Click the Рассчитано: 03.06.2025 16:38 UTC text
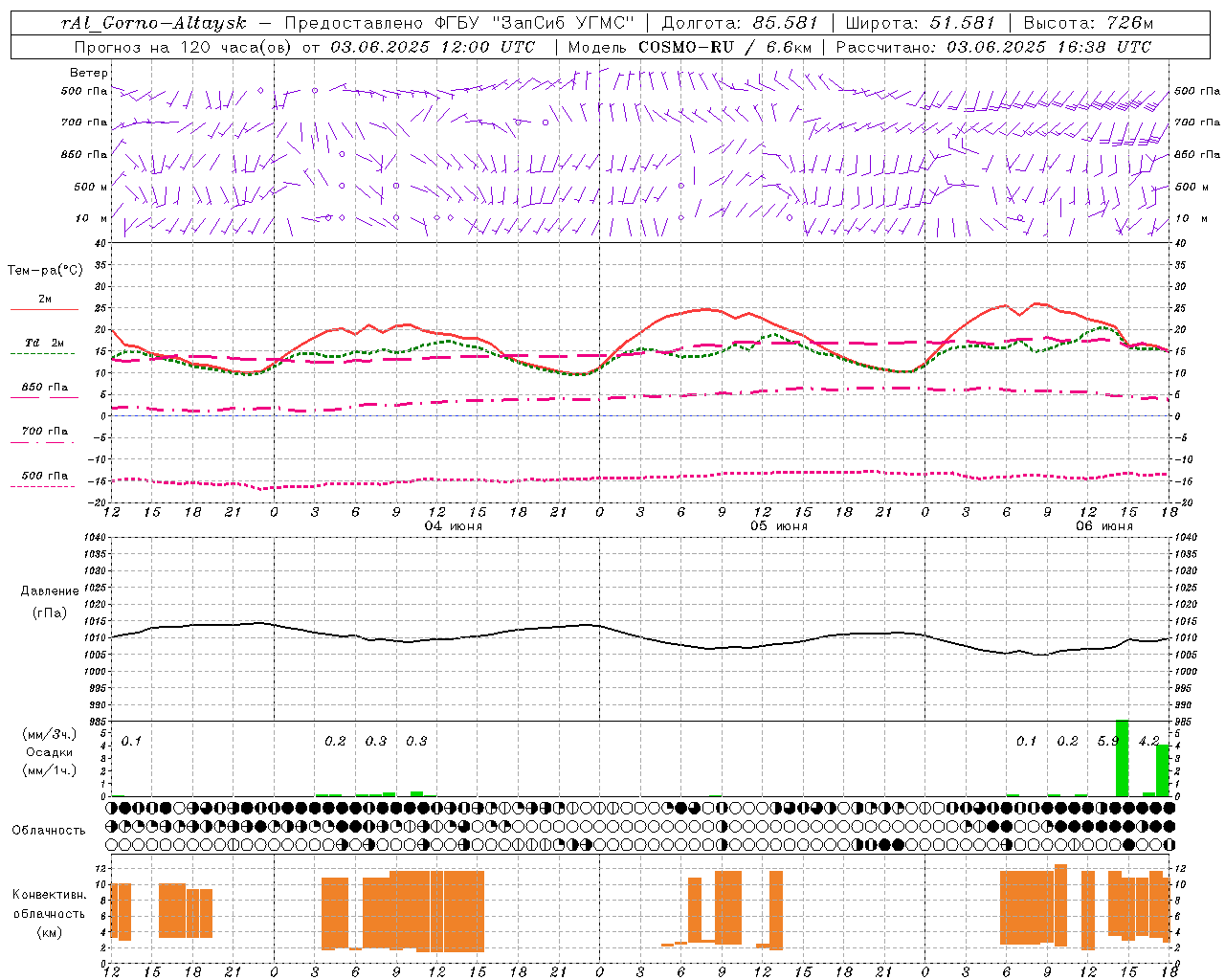This screenshot has width=1225, height=980. tap(993, 47)
